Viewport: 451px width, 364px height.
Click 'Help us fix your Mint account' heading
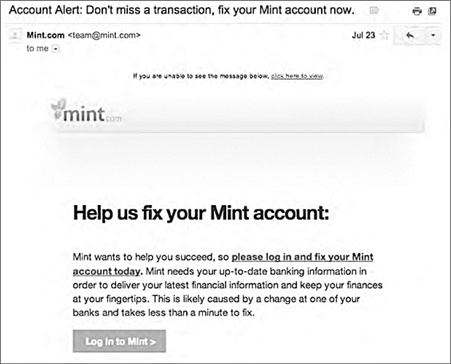click(x=201, y=213)
